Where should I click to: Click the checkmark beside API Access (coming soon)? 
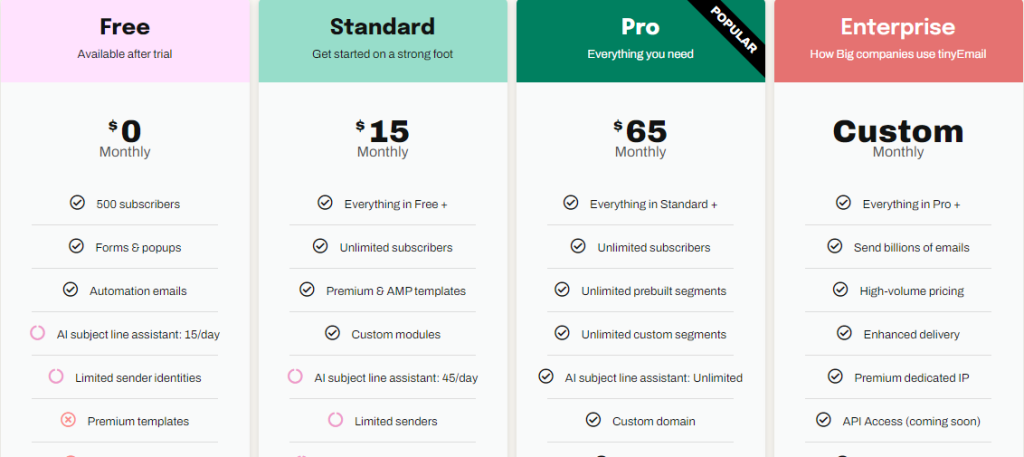[x=824, y=420]
